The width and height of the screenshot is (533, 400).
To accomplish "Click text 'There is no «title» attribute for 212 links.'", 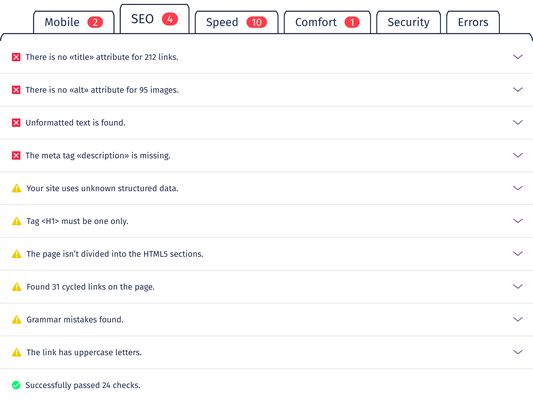I will pyautogui.click(x=102, y=57).
